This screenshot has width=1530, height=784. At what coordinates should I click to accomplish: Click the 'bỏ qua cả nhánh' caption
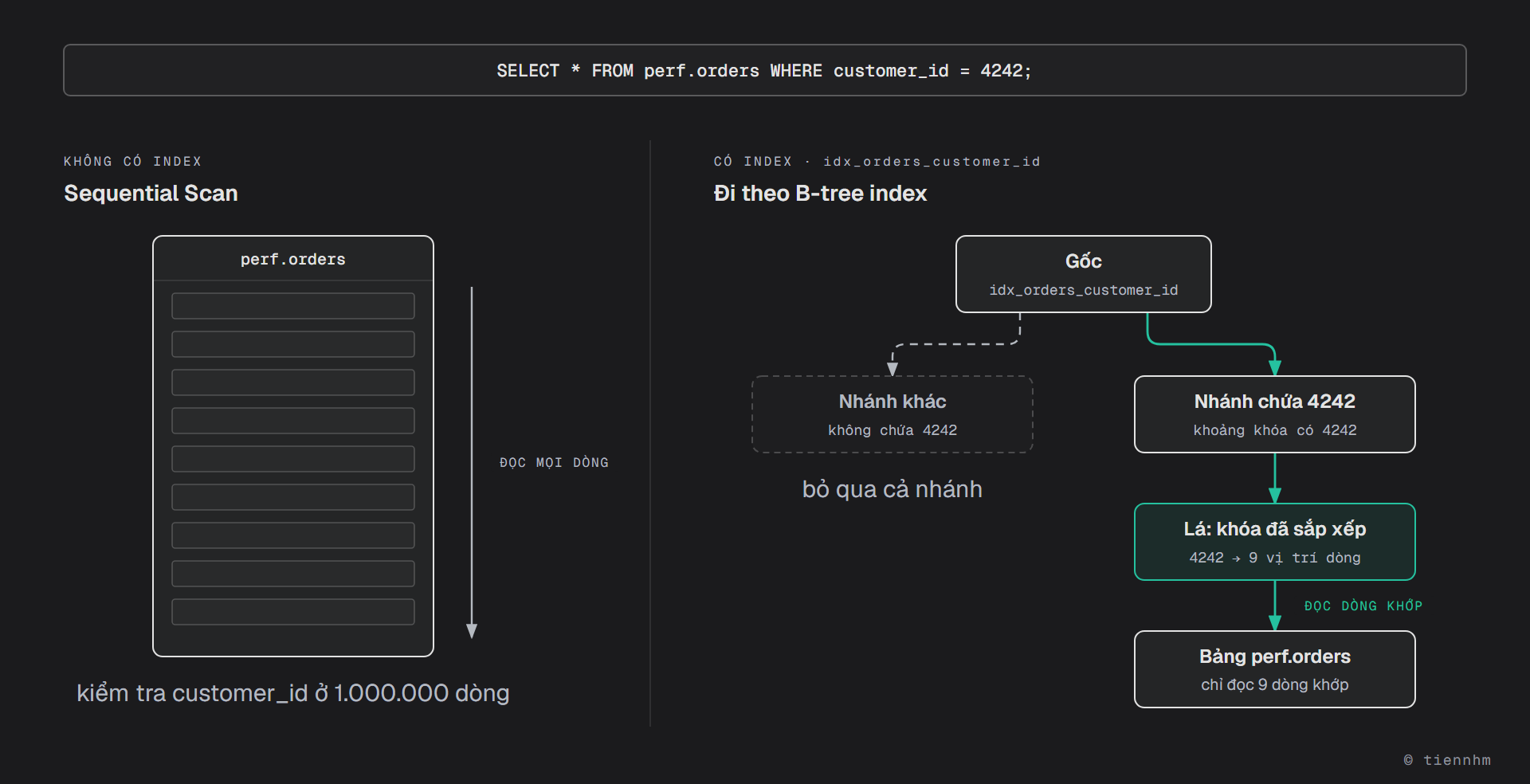click(x=892, y=488)
